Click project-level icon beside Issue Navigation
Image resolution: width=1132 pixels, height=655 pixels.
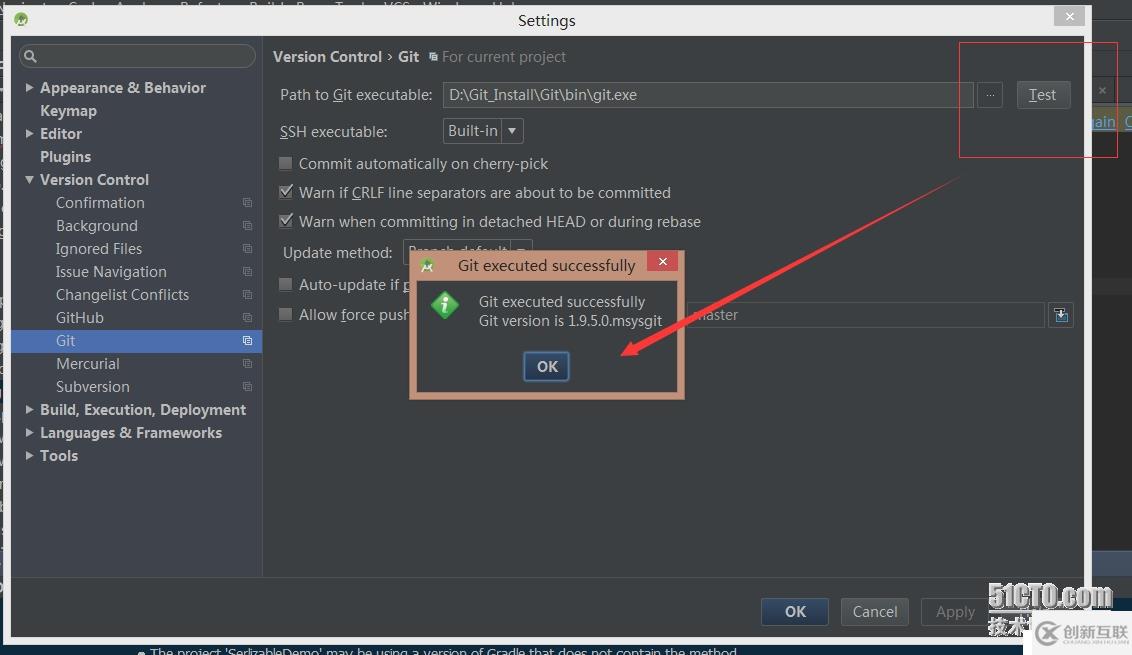(248, 272)
